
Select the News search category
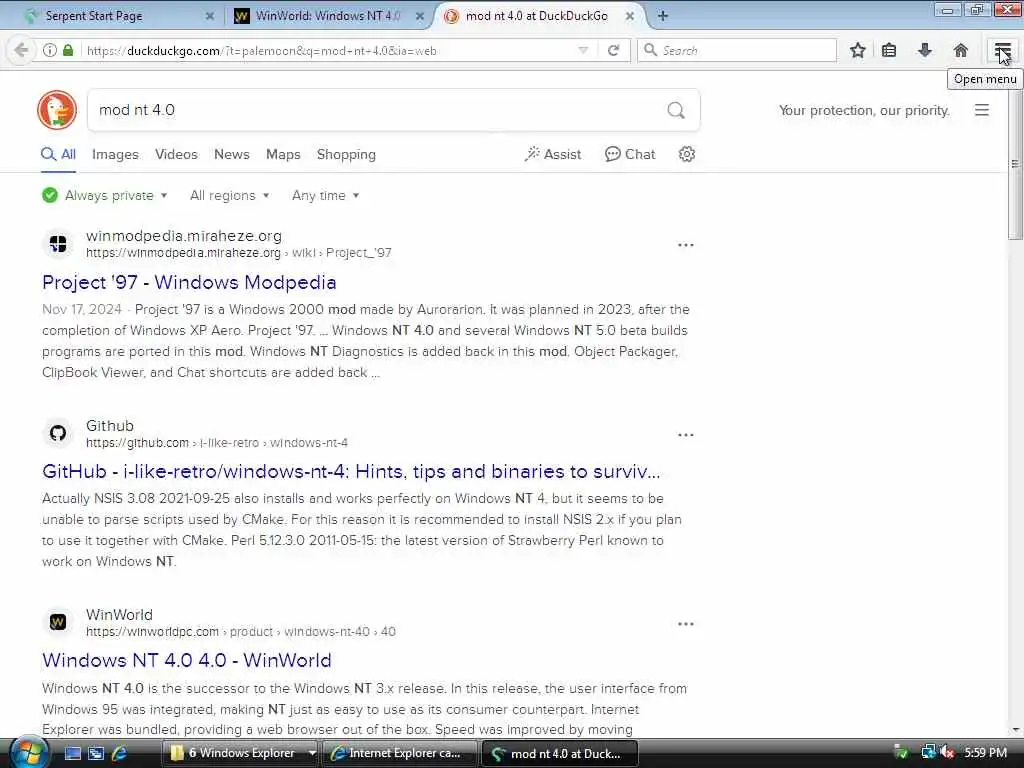tap(231, 155)
